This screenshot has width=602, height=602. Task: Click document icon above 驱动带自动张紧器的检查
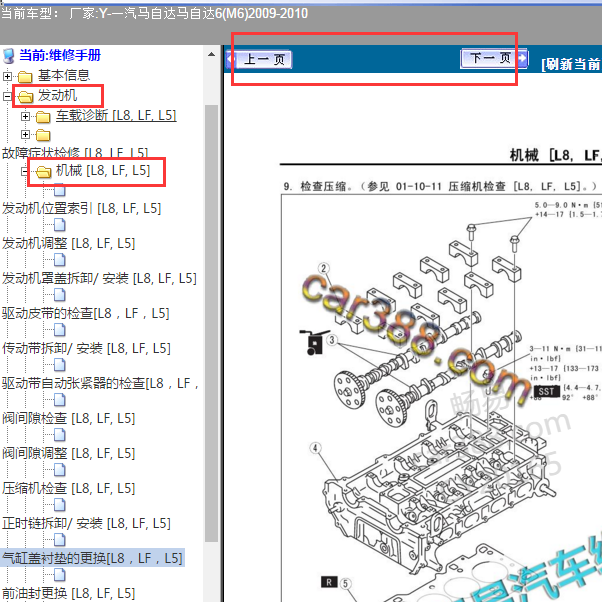60,365
